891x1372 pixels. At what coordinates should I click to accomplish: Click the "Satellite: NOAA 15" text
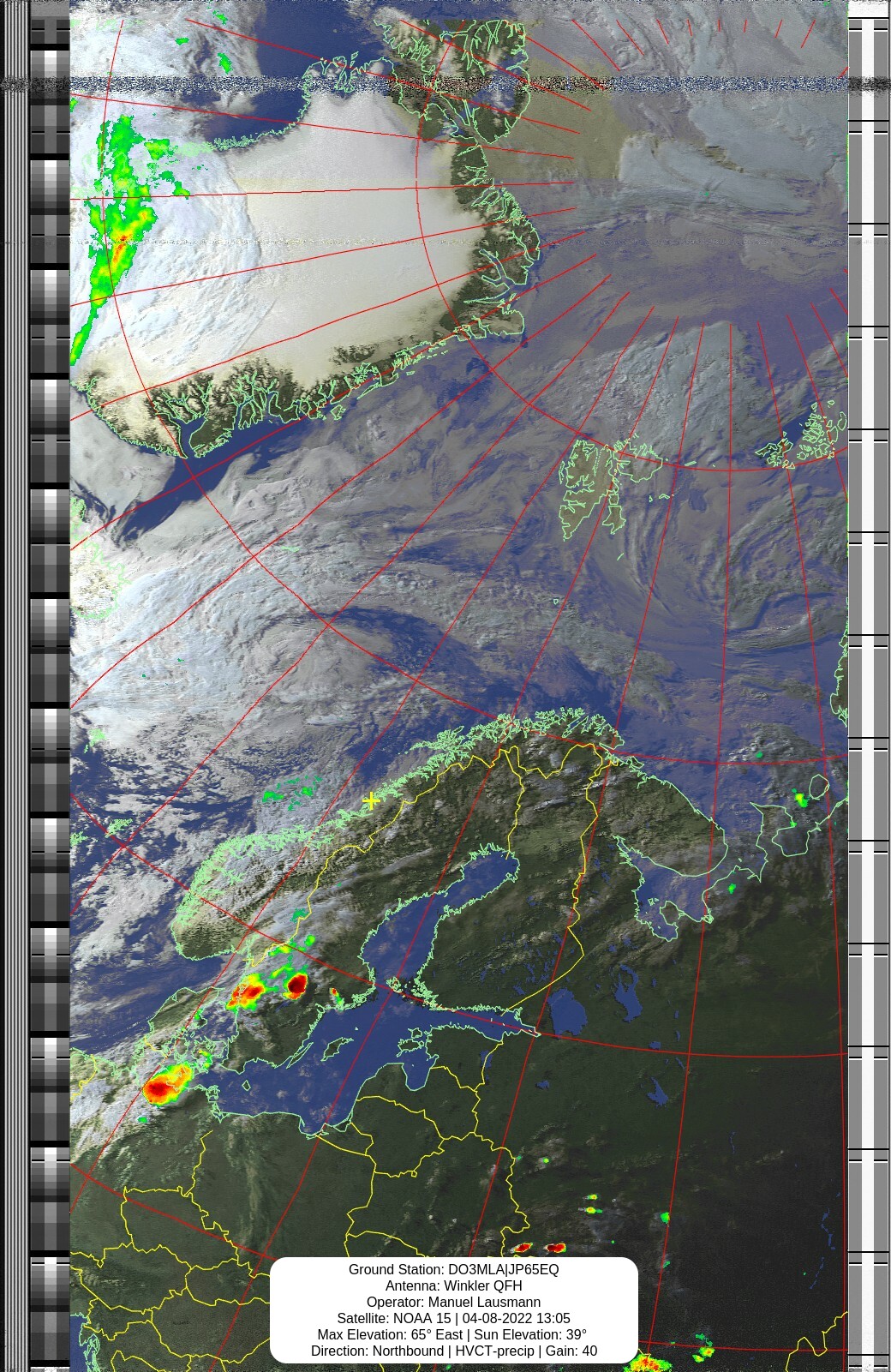coord(393,1318)
